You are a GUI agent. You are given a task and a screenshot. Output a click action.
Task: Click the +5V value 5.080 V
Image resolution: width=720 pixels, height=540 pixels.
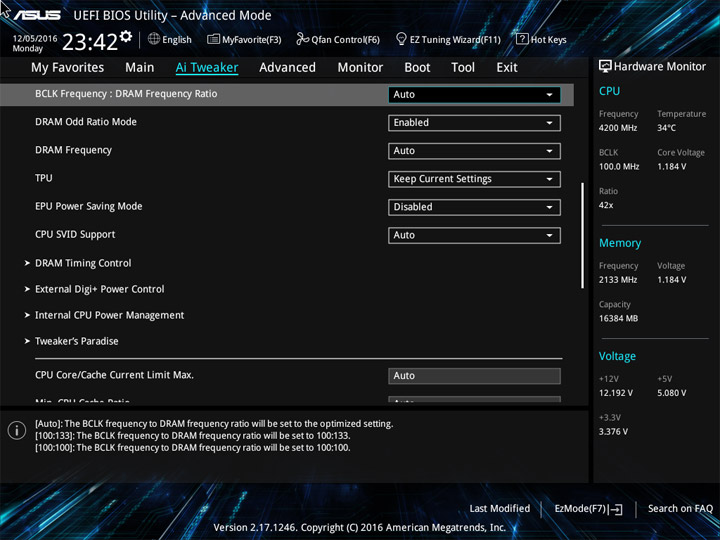(x=672, y=393)
